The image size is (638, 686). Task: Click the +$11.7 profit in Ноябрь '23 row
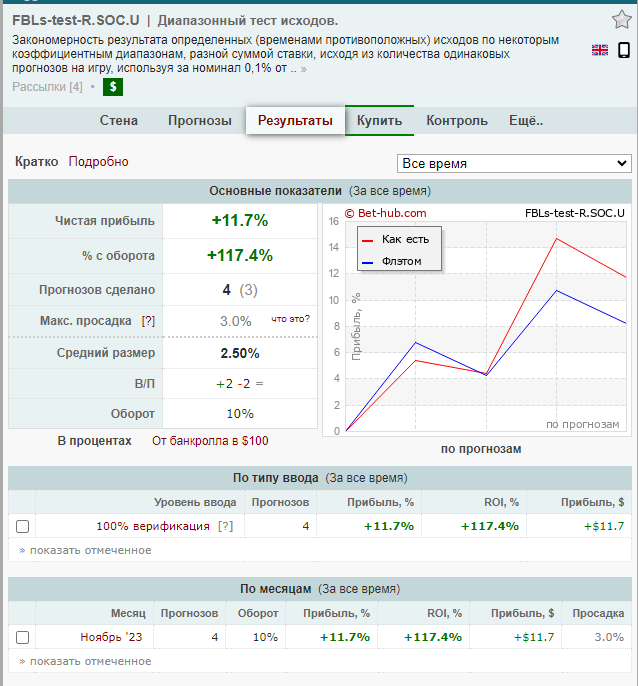[x=534, y=637]
